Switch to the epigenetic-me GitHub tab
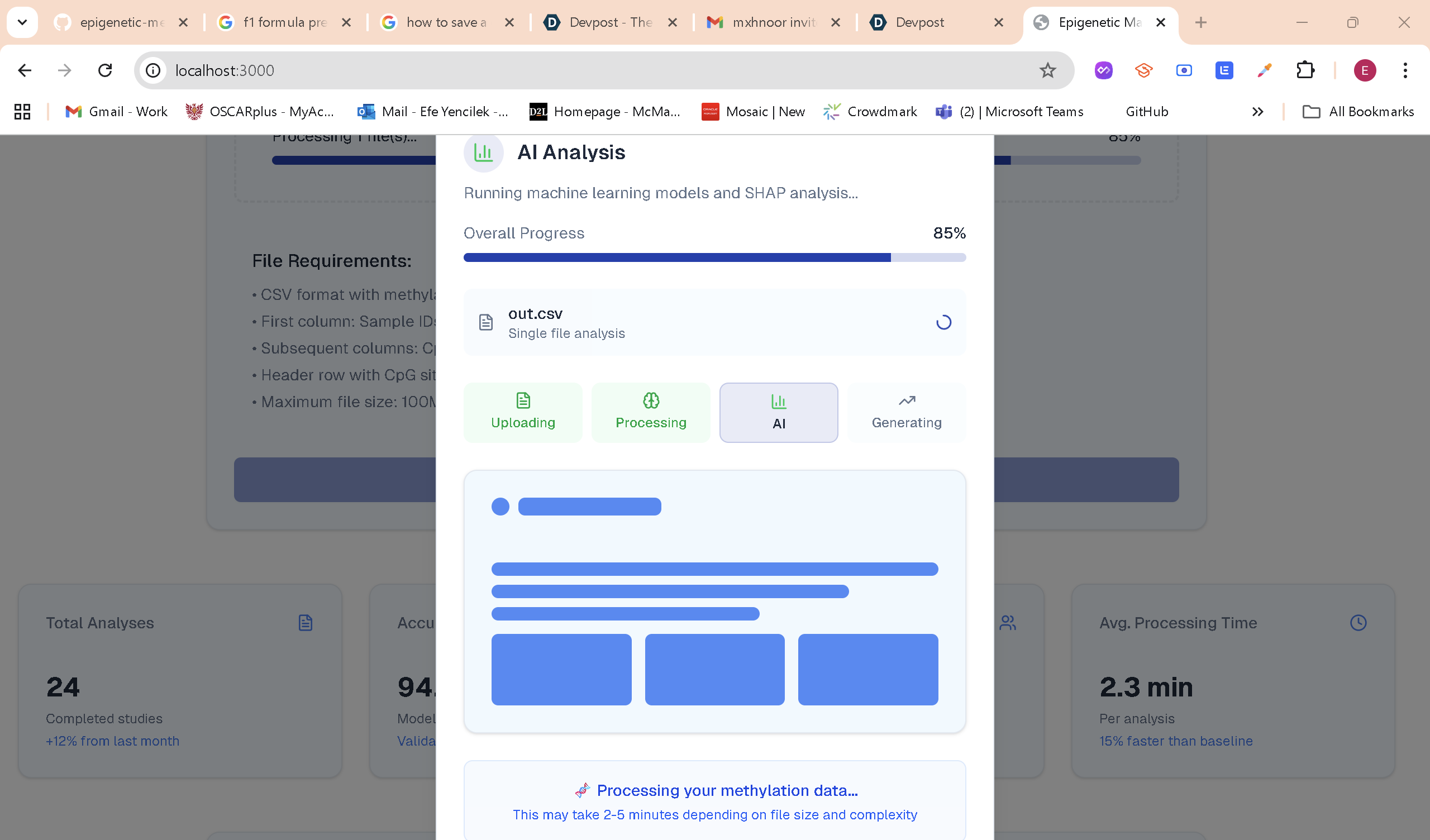This screenshot has height=840, width=1430. (121, 22)
